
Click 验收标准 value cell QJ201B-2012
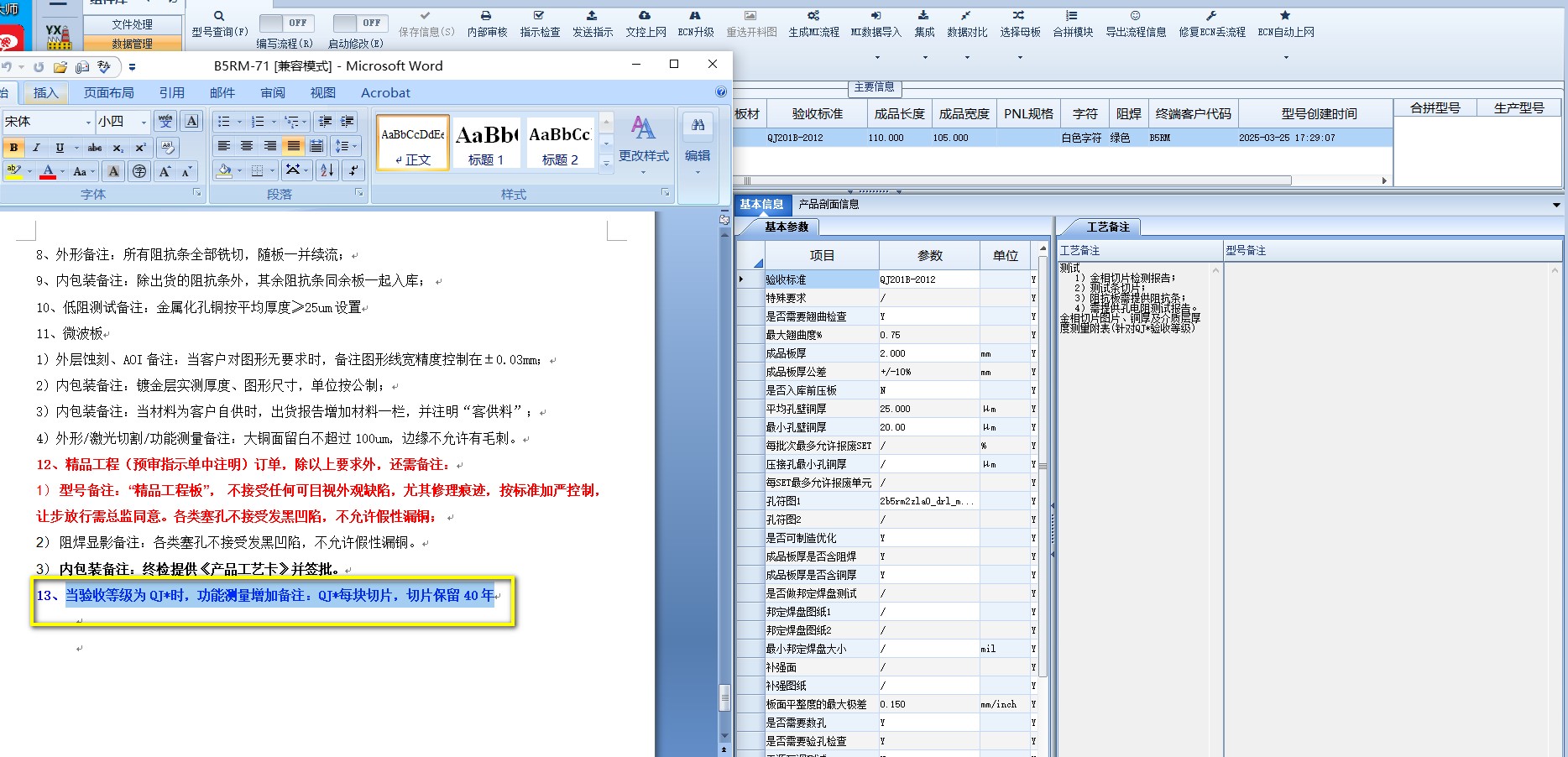(929, 279)
